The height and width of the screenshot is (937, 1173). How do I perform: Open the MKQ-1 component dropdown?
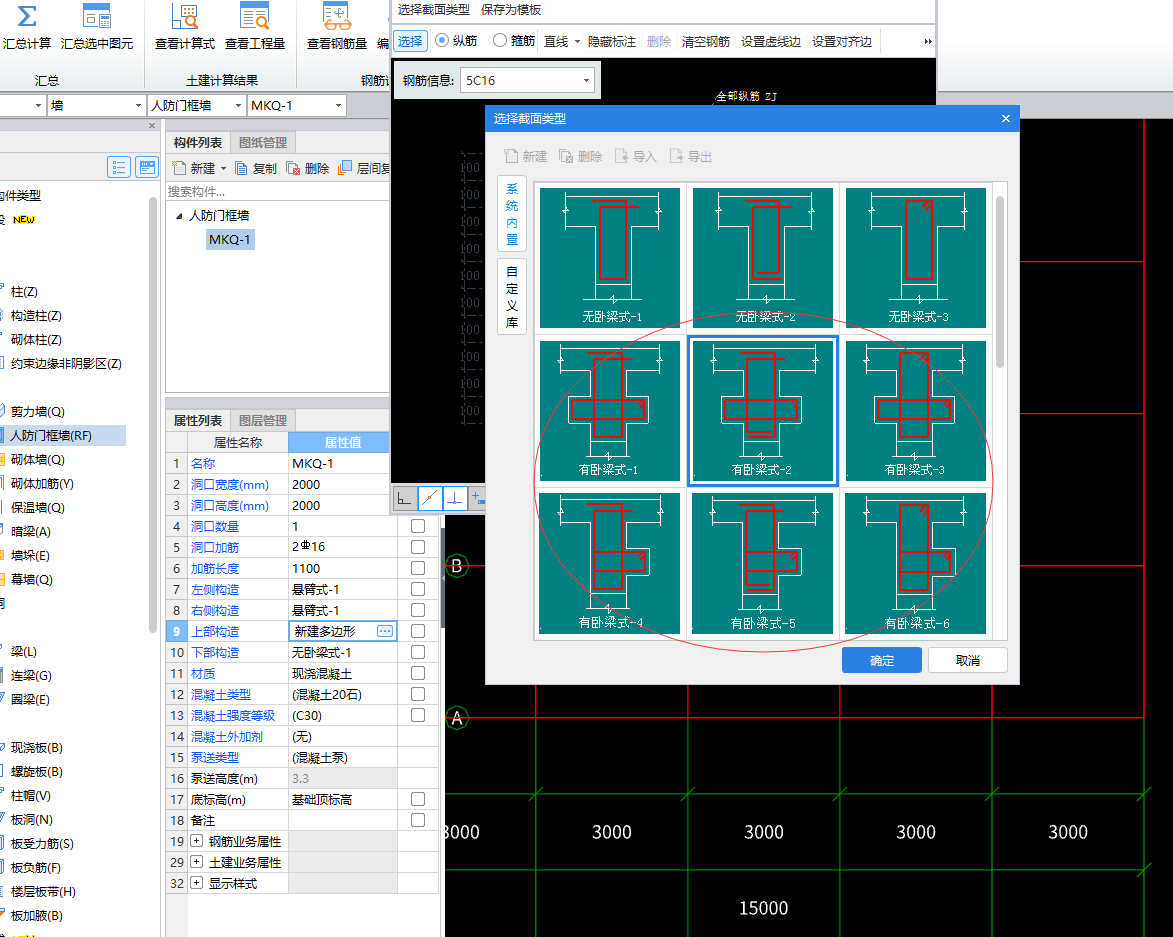(x=339, y=105)
